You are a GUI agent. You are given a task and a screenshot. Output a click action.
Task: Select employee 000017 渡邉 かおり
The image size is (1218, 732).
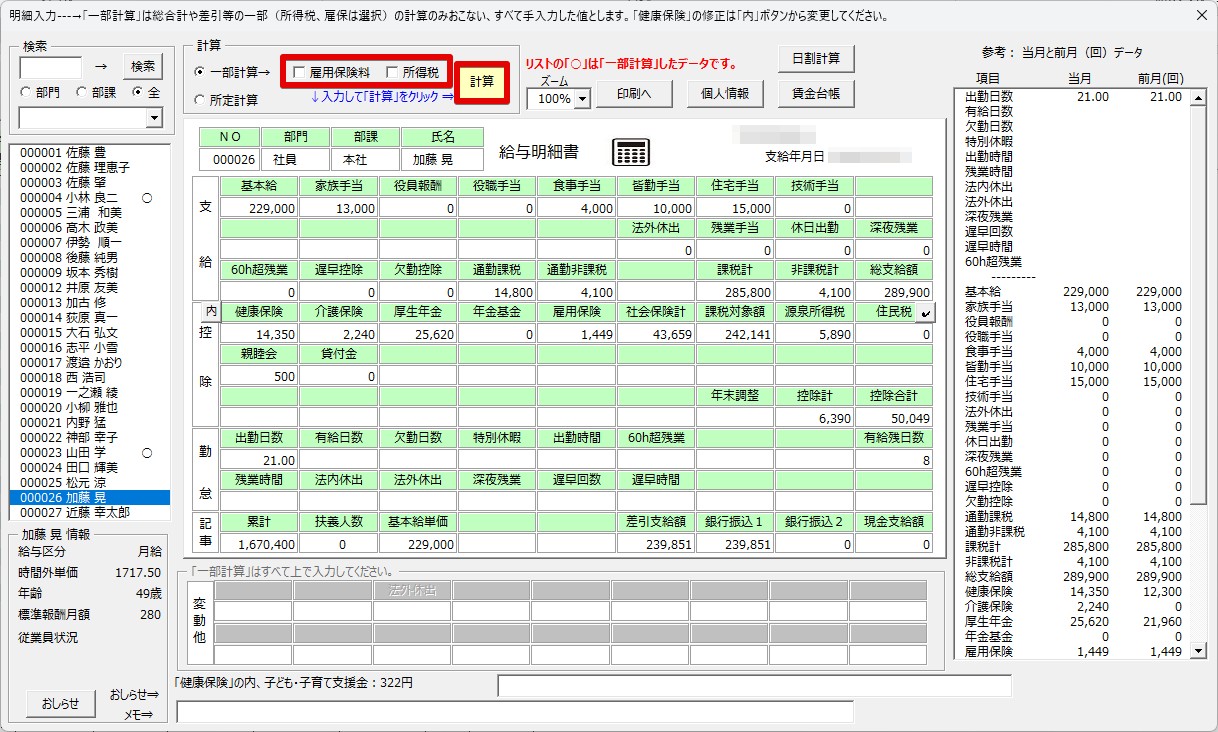(89, 362)
